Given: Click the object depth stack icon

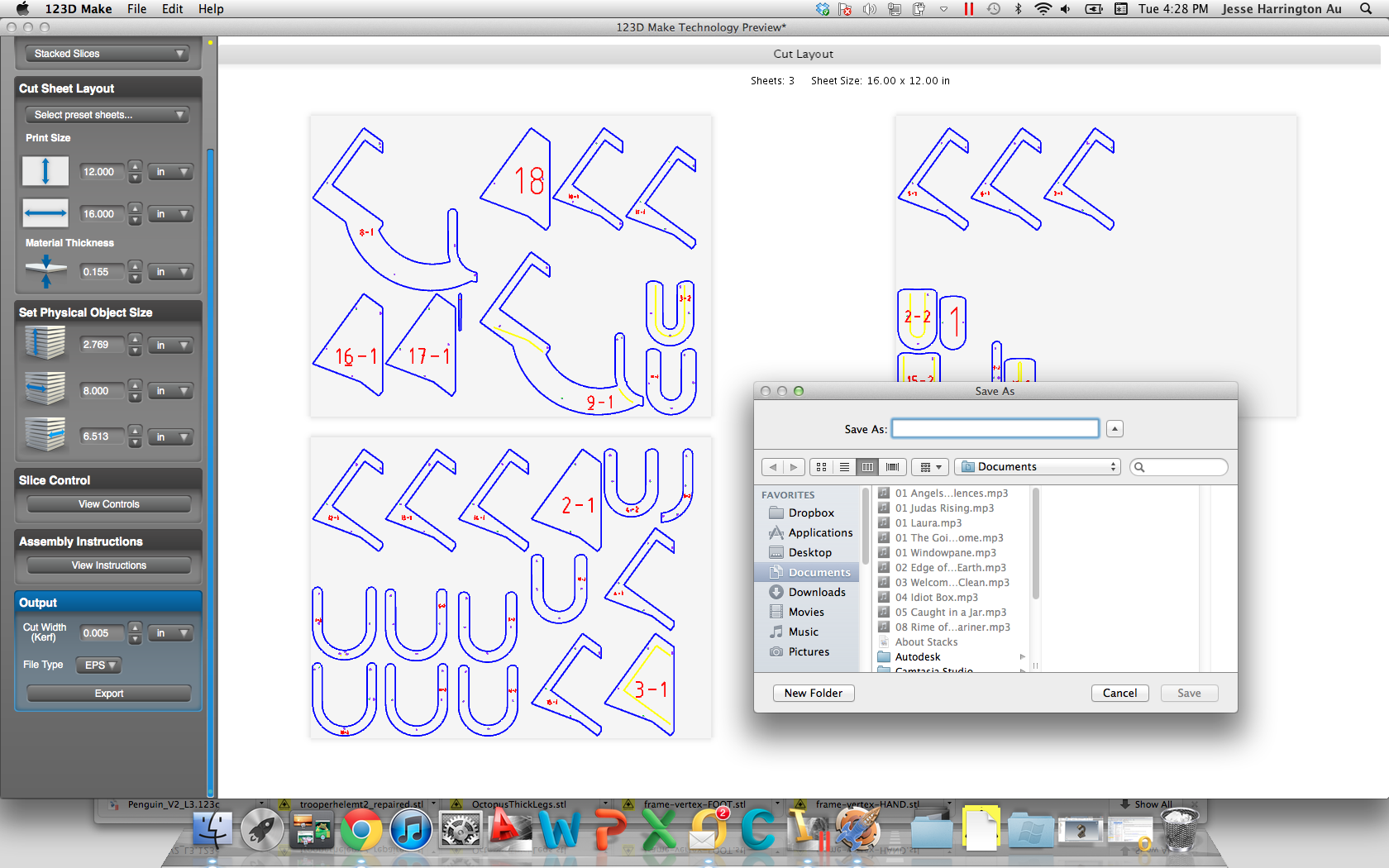Looking at the screenshot, I should [x=45, y=434].
